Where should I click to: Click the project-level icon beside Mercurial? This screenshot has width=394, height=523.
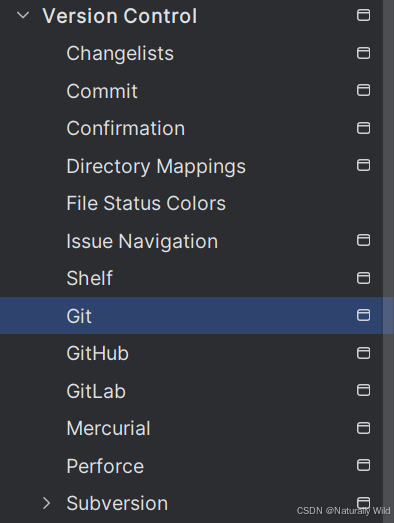(x=363, y=428)
